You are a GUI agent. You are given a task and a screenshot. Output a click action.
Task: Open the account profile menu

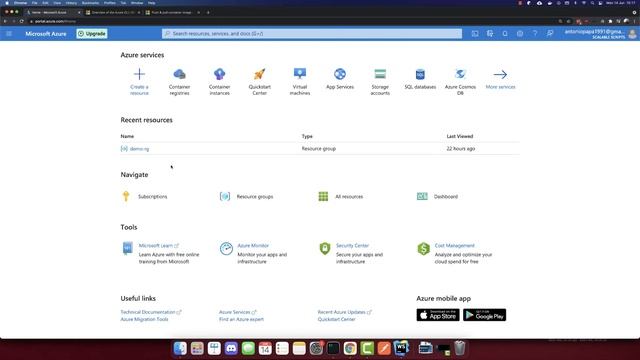[x=600, y=33]
